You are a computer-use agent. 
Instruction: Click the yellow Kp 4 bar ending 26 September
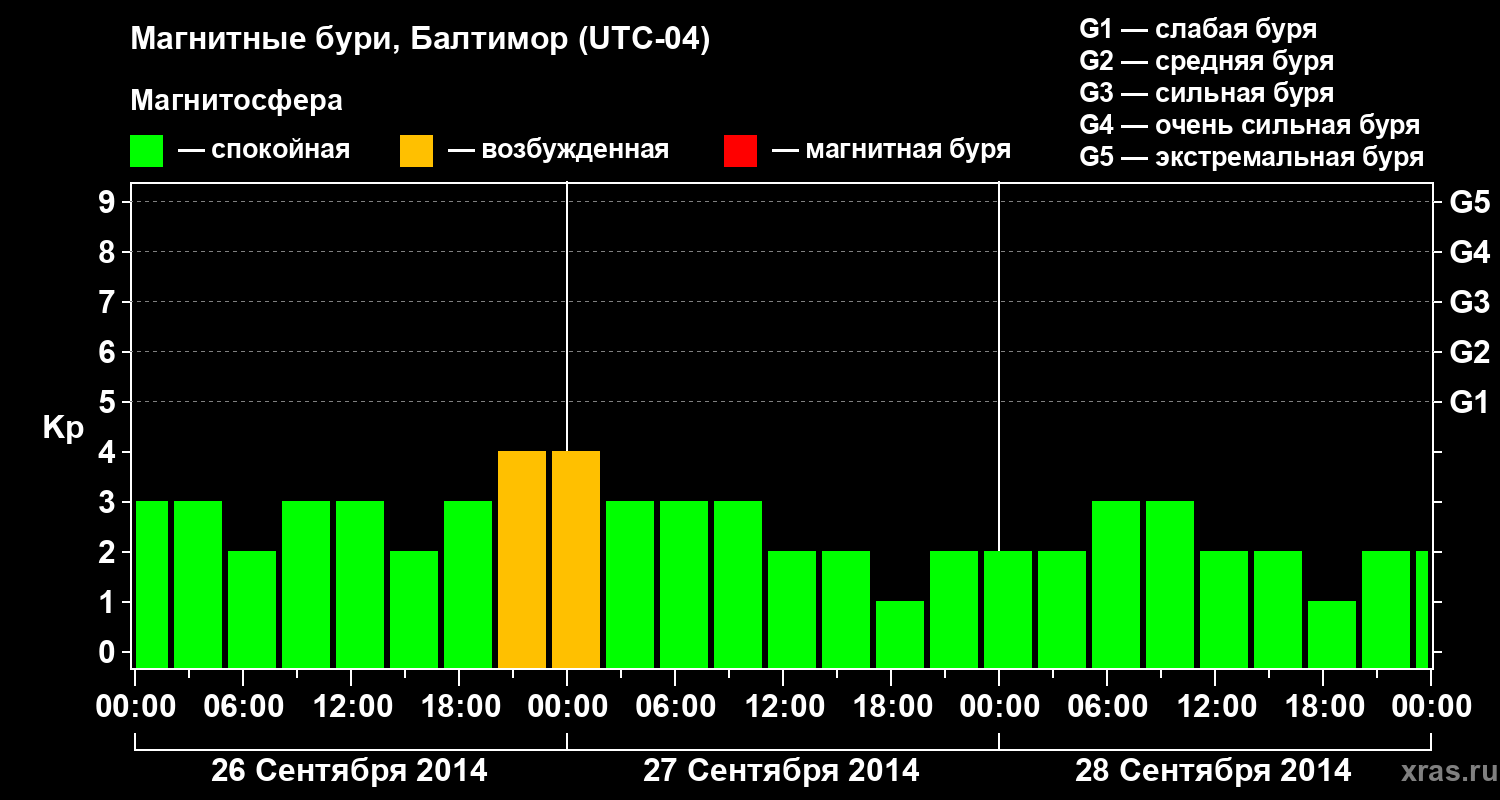[522, 559]
